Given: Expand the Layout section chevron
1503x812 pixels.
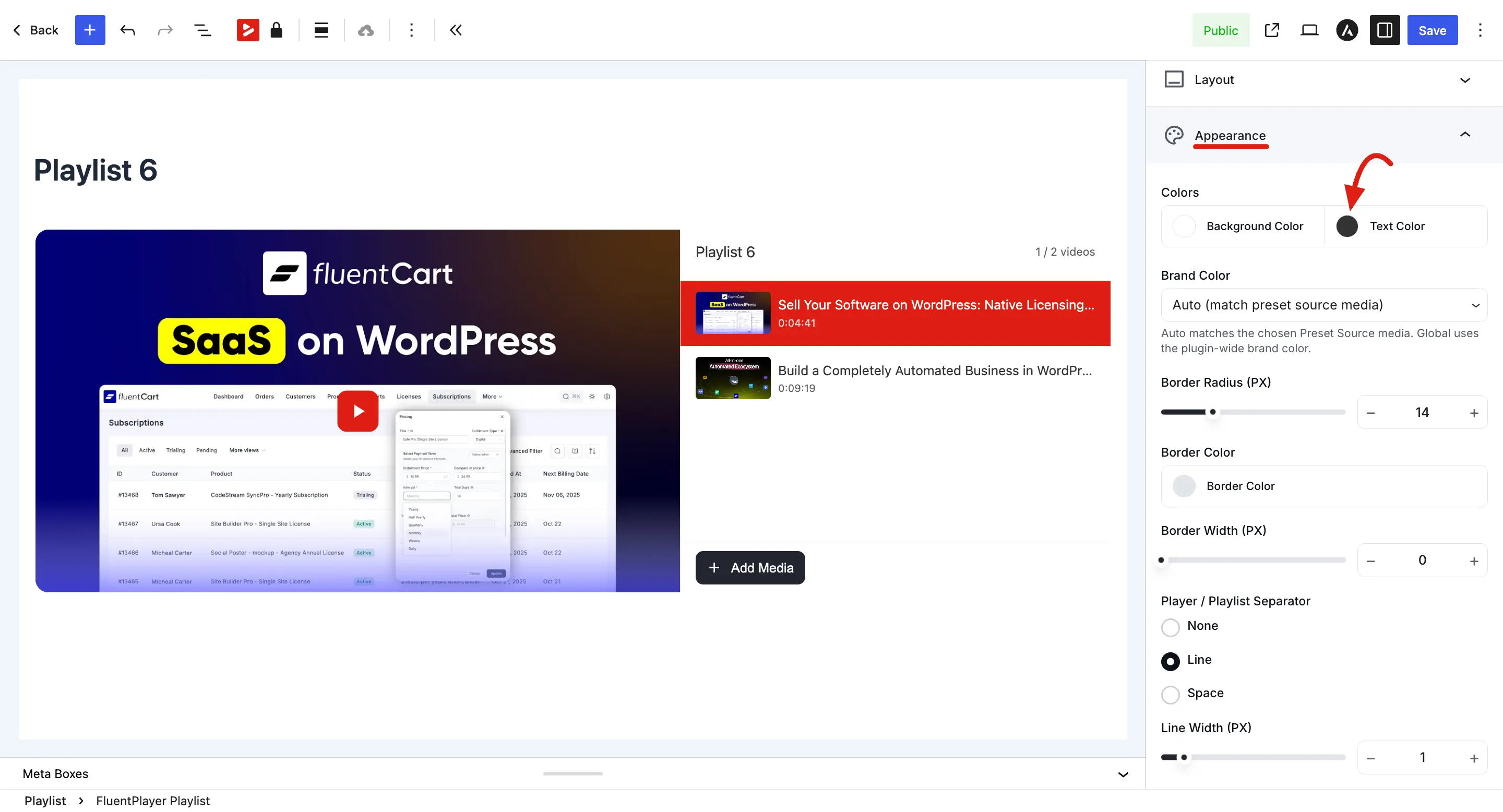Looking at the screenshot, I should click(1465, 80).
